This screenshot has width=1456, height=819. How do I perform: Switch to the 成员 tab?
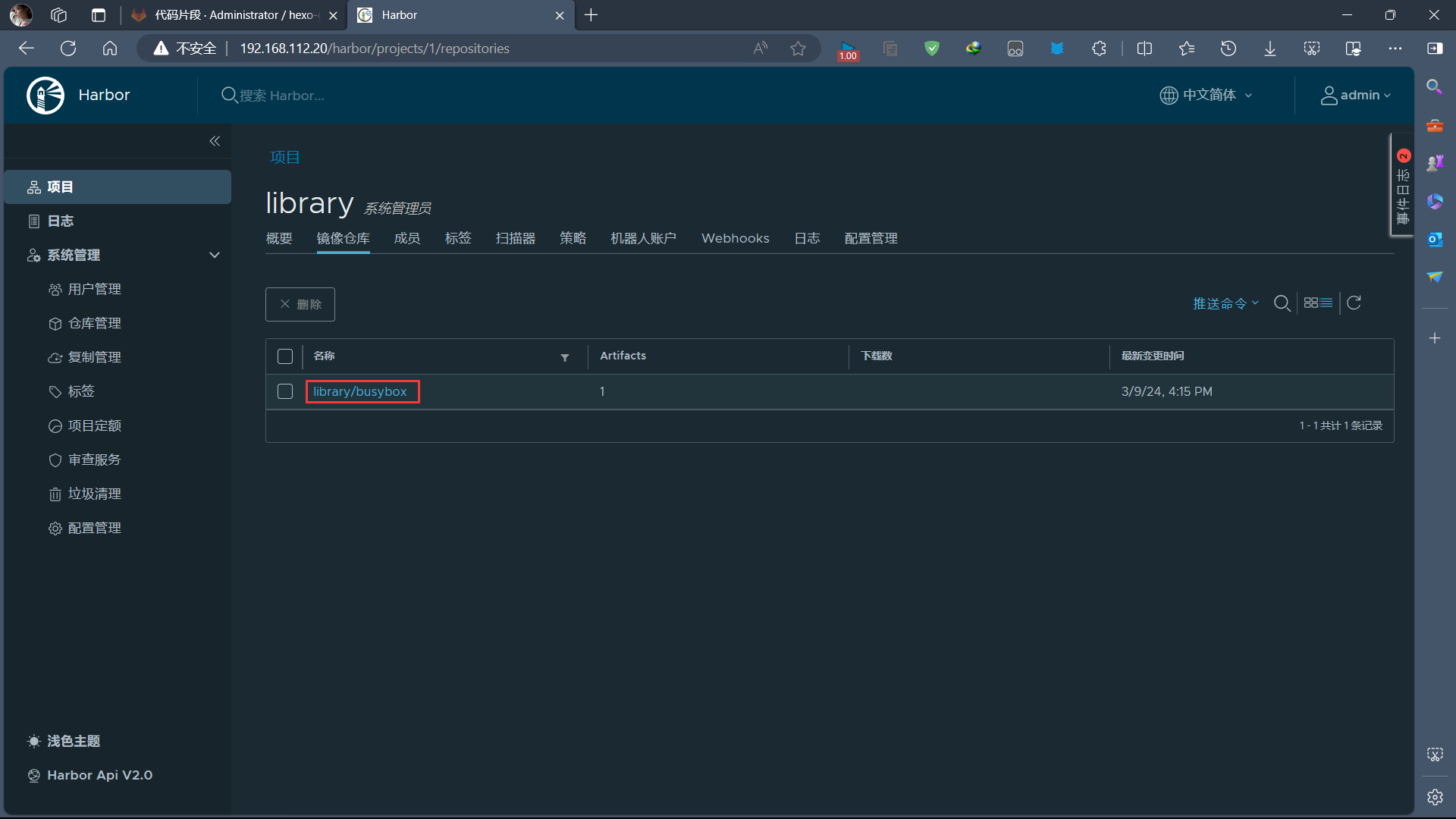click(x=407, y=238)
